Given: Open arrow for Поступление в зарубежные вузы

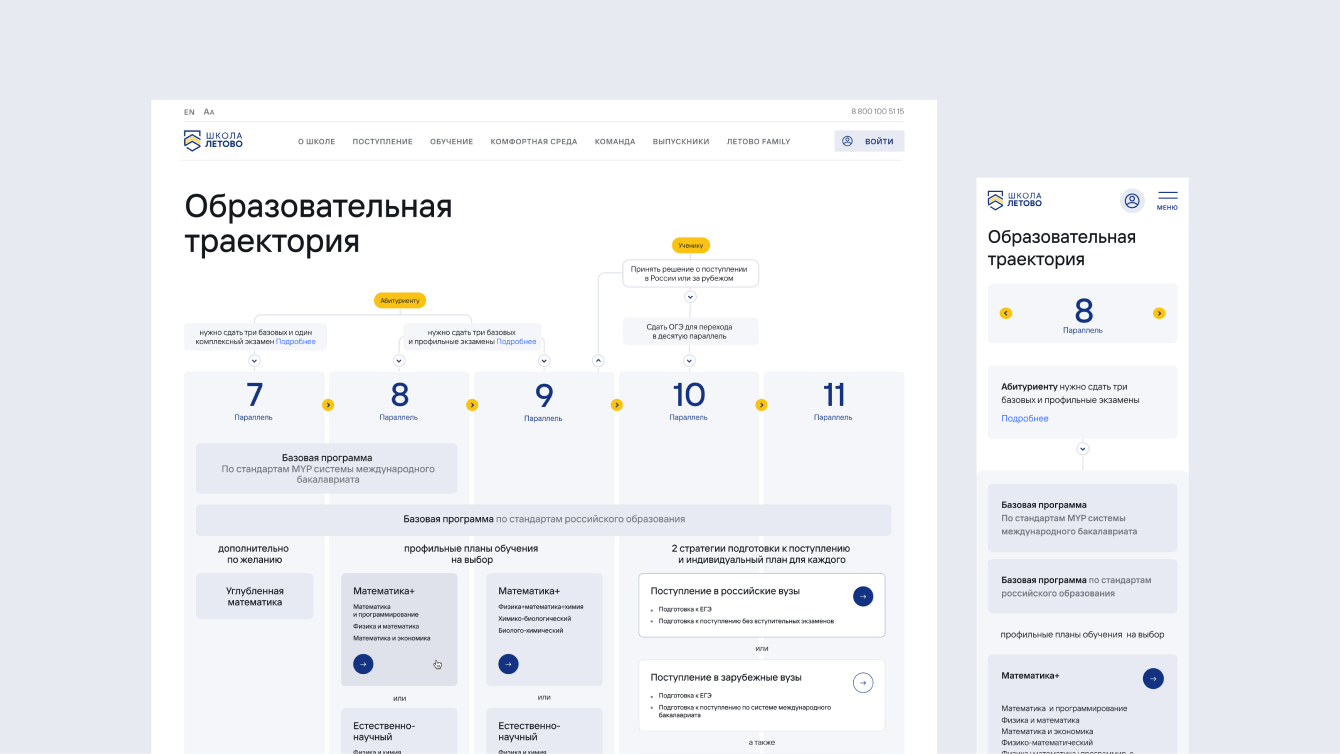Looking at the screenshot, I should [x=863, y=682].
